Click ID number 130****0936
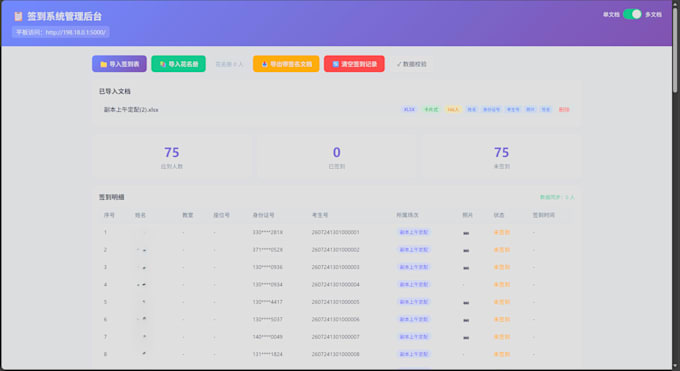Screen dimensions: 680x371 pos(268,267)
